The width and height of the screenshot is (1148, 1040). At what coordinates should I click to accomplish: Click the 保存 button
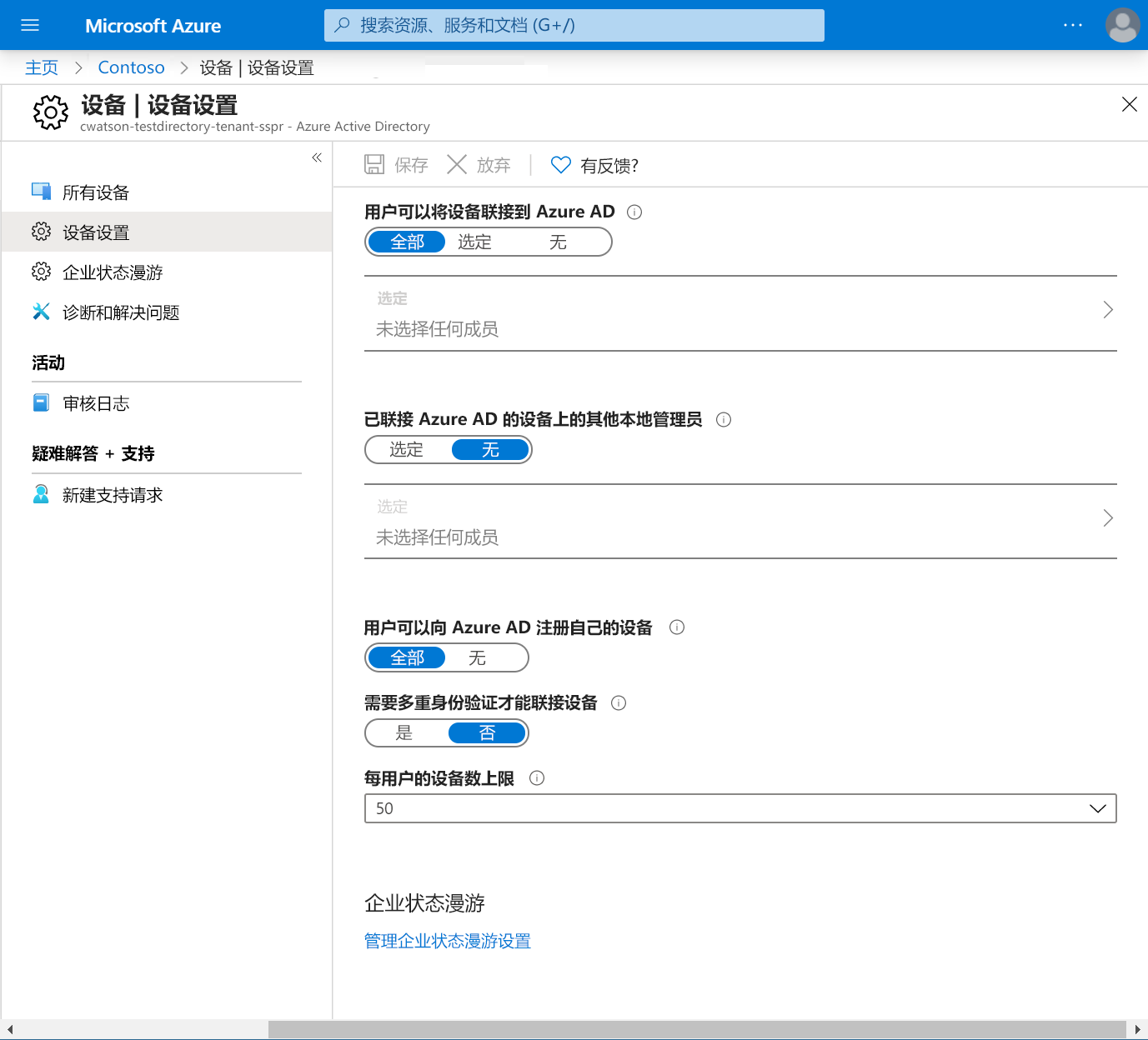point(396,165)
